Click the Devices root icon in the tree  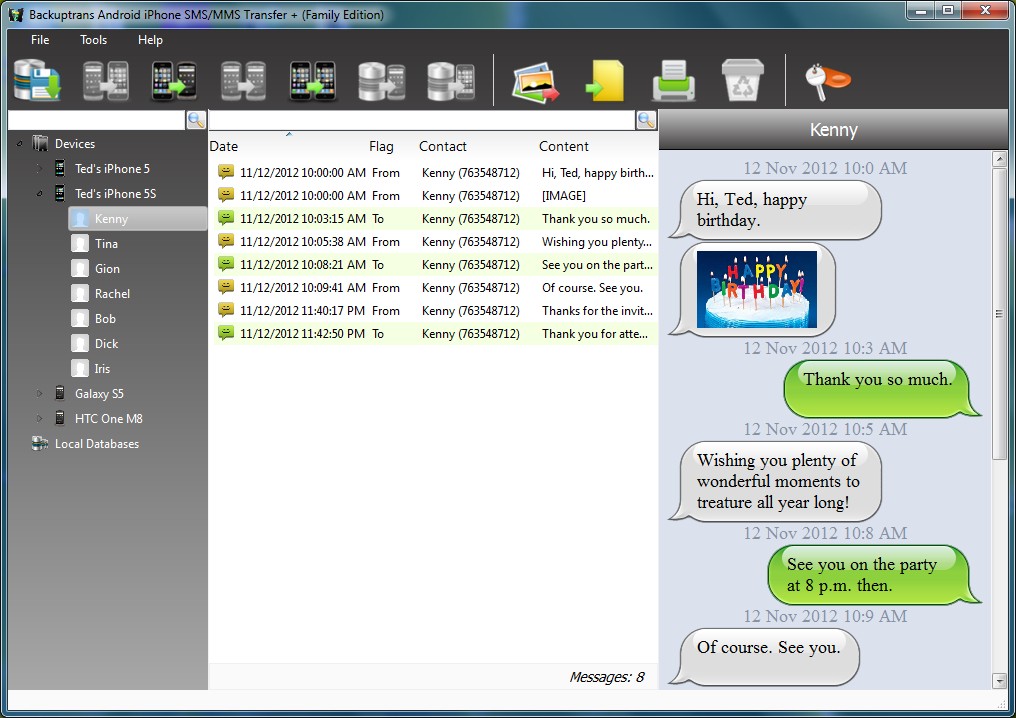tap(41, 143)
